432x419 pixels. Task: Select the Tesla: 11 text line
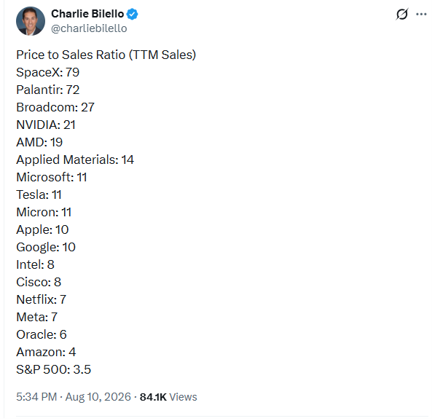pos(39,195)
